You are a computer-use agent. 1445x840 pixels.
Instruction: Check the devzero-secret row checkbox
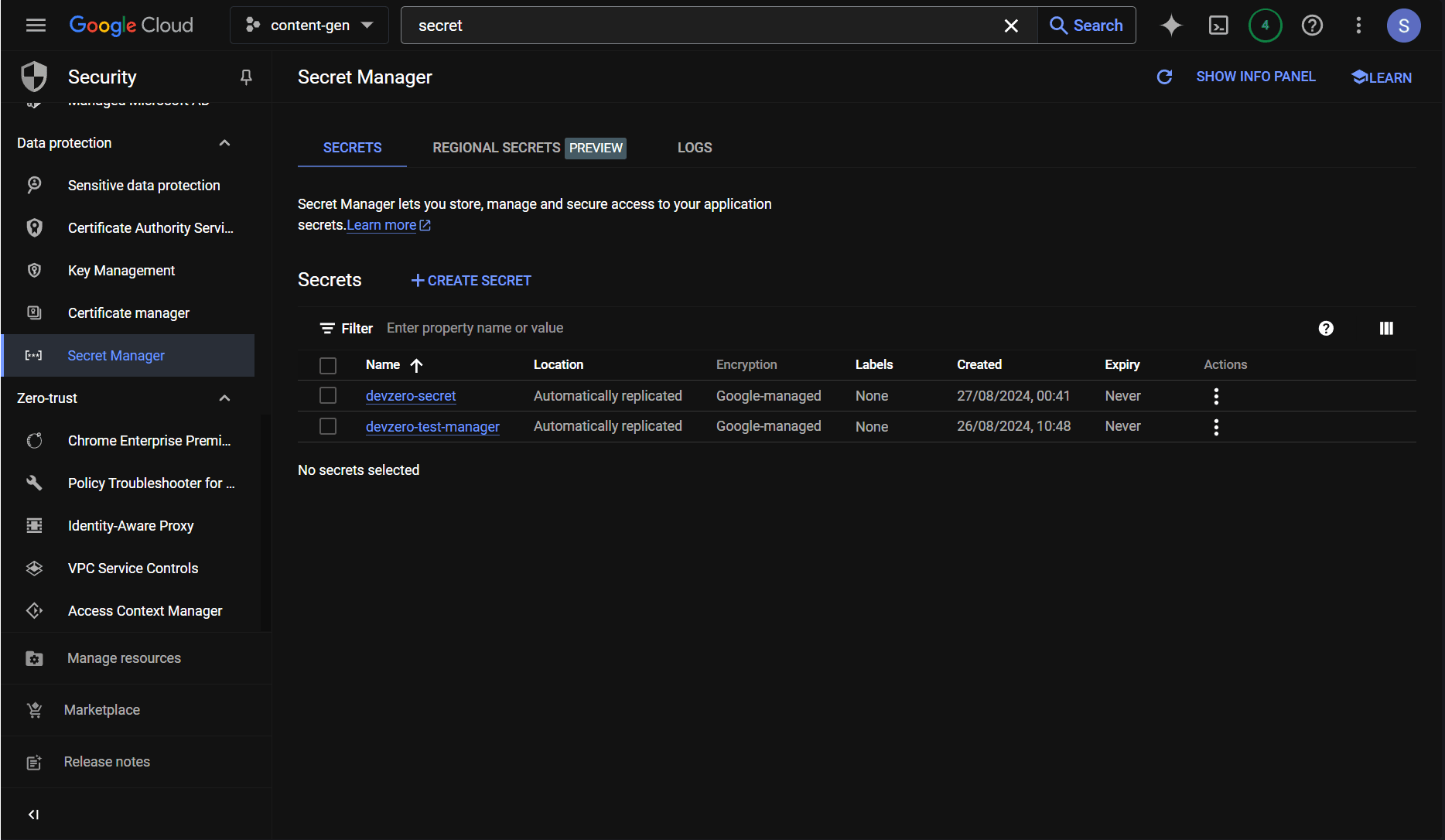coord(328,395)
